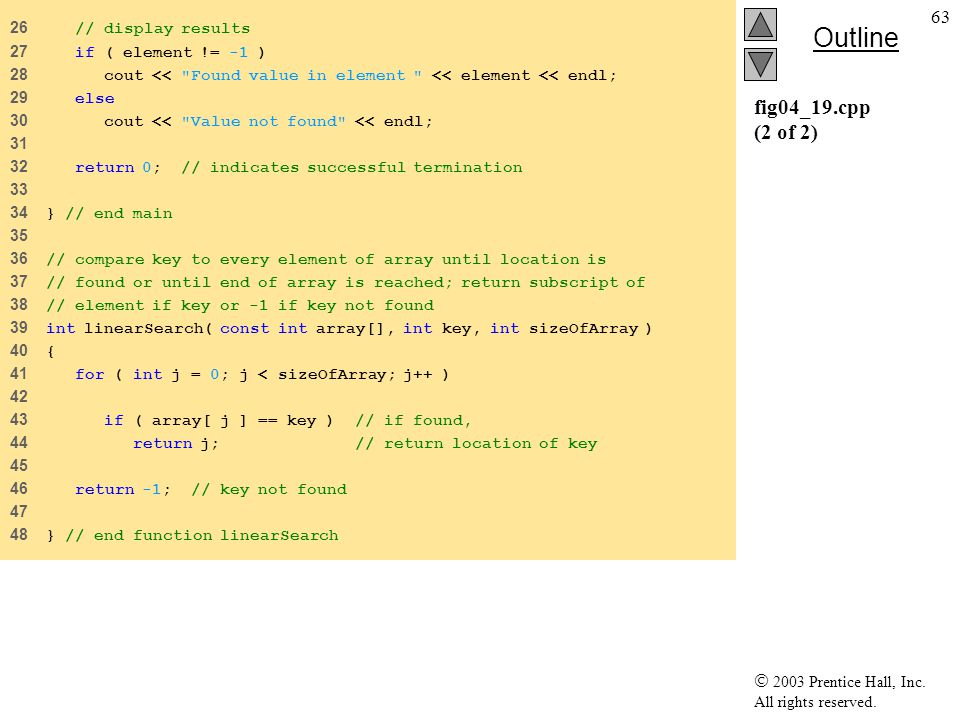Click the "// end main" comment
The height and width of the screenshot is (720, 960).
(x=119, y=213)
